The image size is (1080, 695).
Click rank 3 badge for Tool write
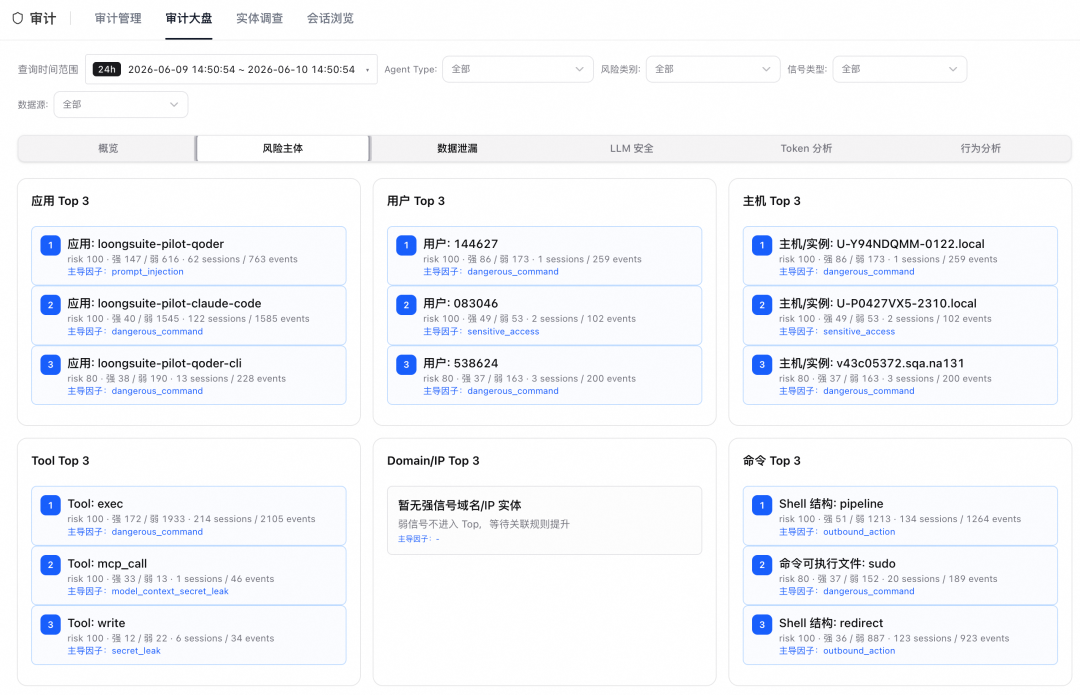click(50, 624)
